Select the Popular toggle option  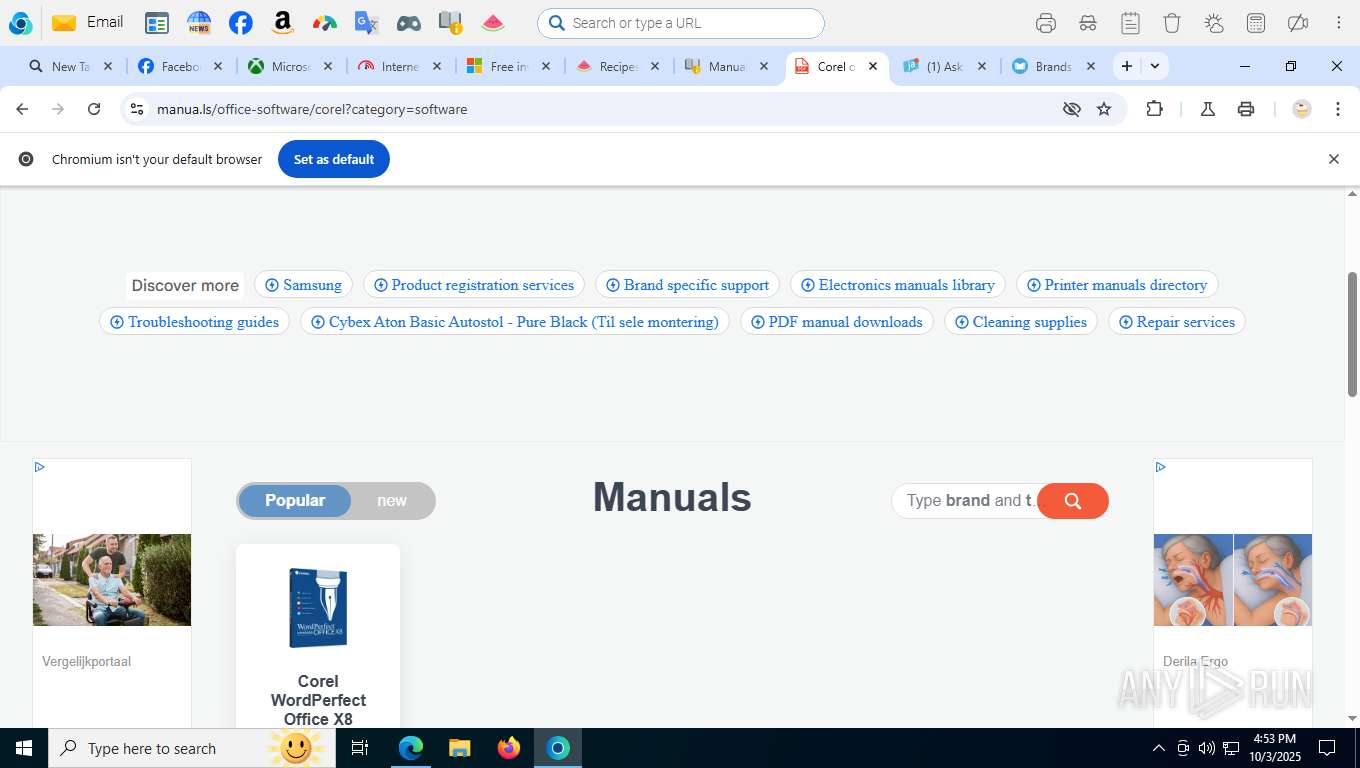(295, 500)
